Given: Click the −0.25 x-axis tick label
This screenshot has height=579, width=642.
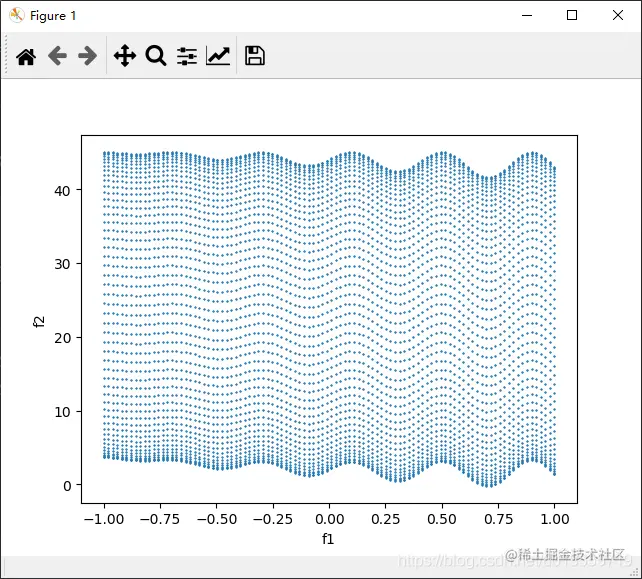Looking at the screenshot, I should (273, 519).
